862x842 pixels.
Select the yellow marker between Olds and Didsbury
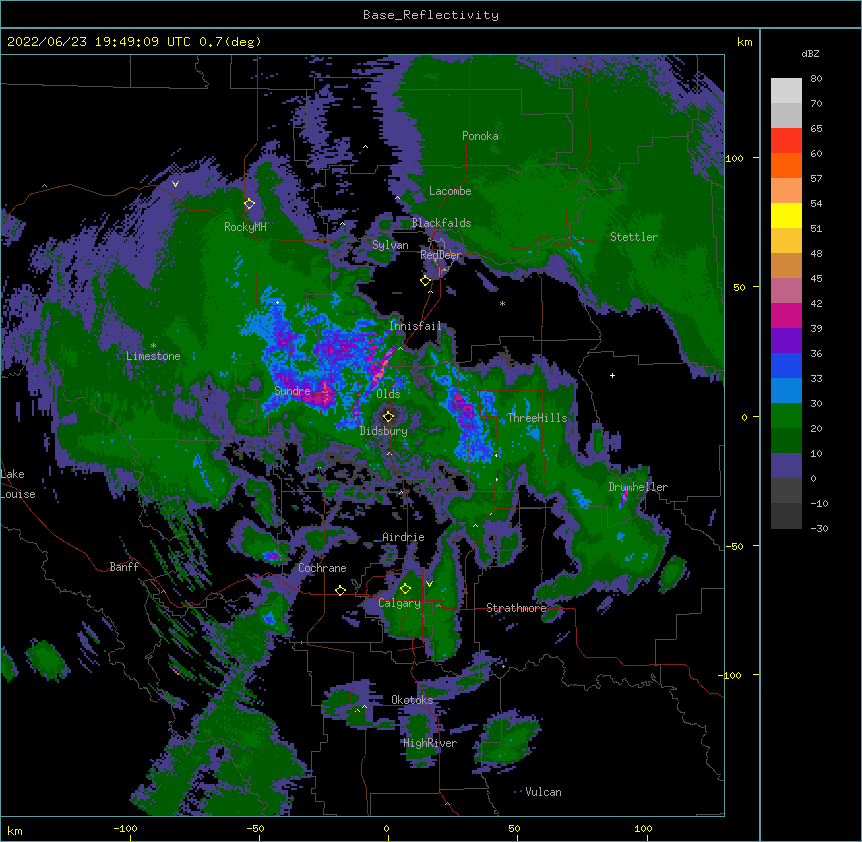(x=388, y=416)
